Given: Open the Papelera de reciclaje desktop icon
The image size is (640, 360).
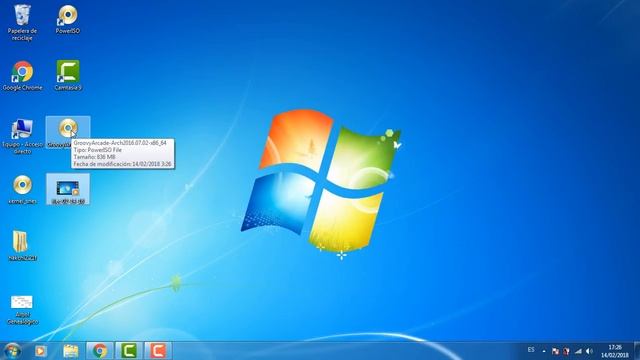Looking at the screenshot, I should (x=22, y=22).
